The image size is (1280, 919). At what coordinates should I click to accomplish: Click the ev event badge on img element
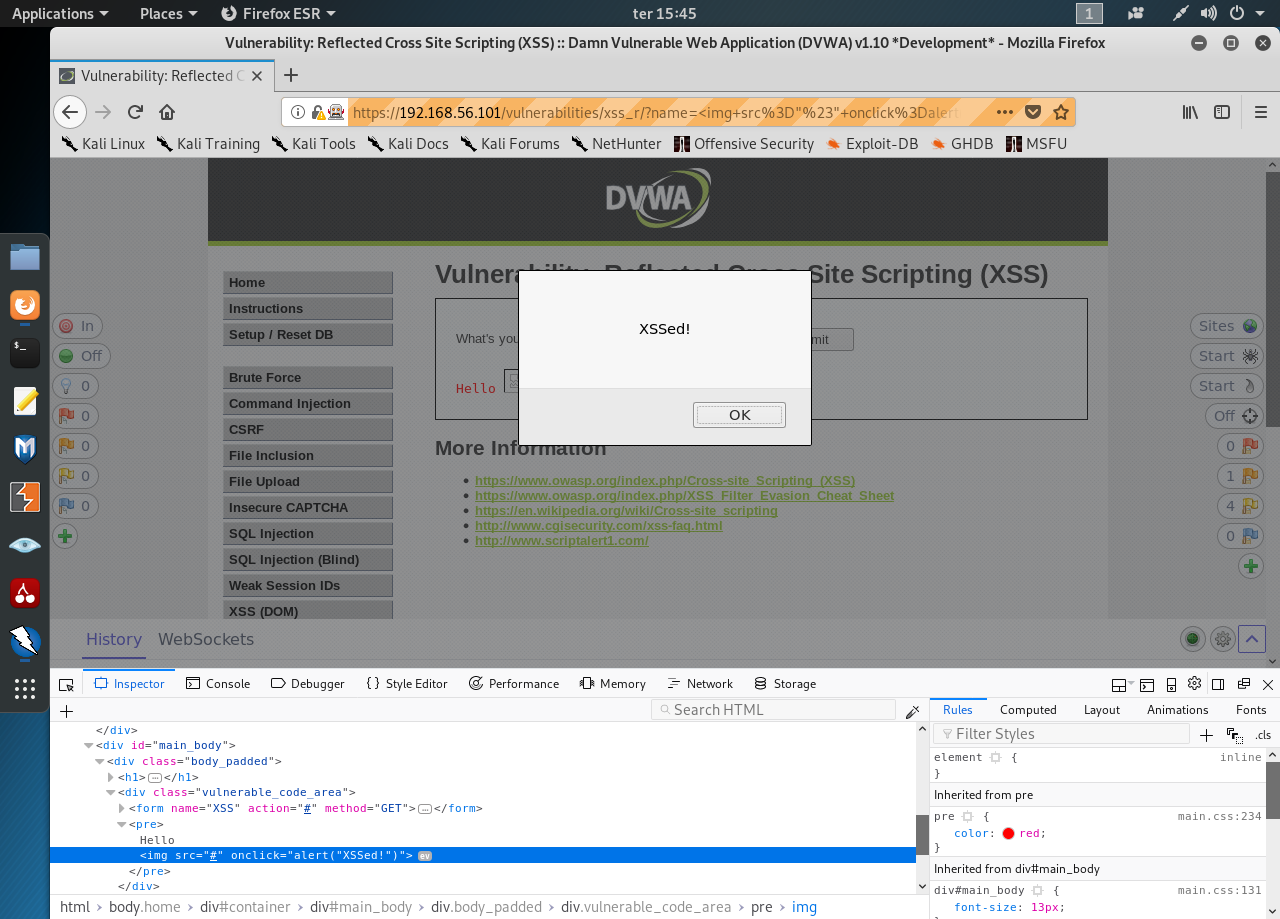[x=424, y=856]
